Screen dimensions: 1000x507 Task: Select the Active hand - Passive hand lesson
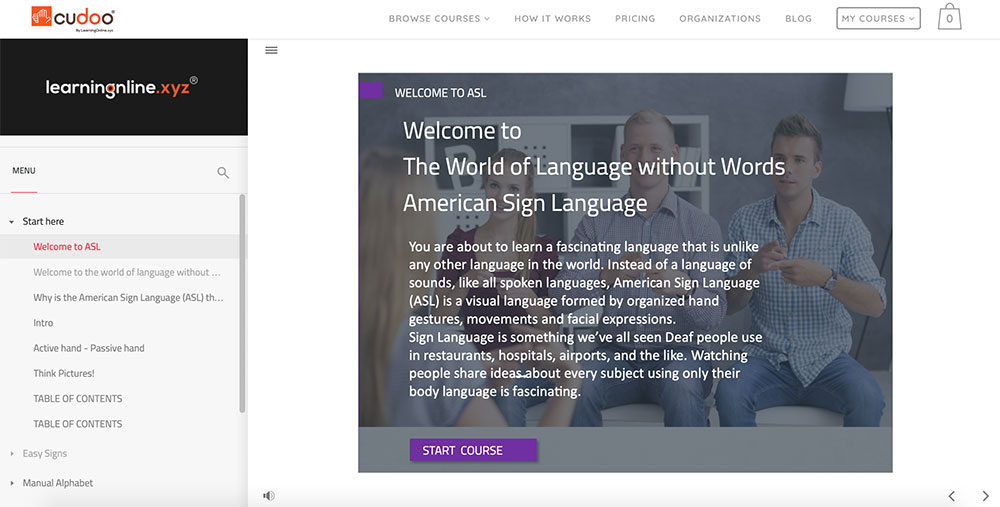89,348
